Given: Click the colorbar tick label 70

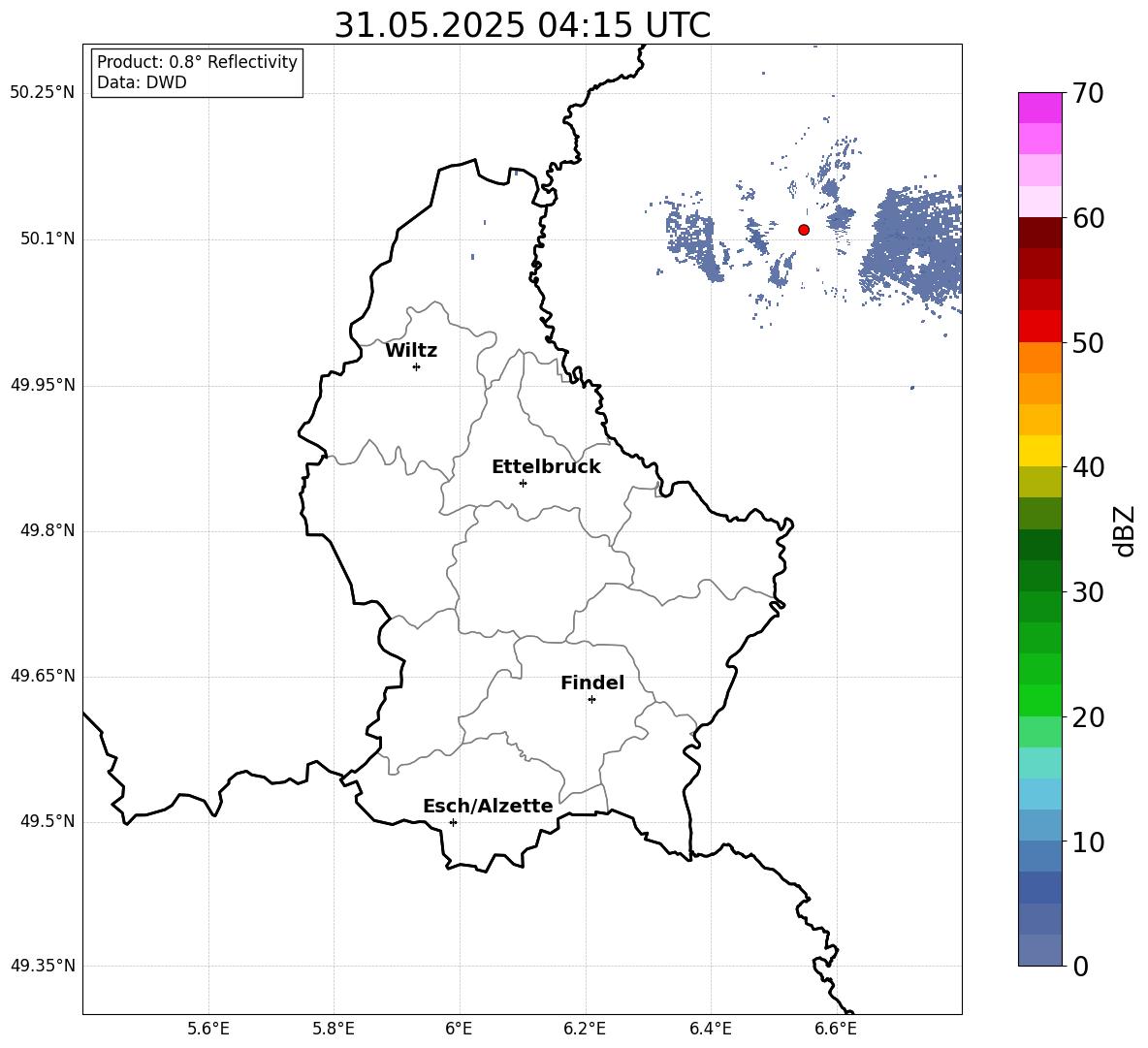Looking at the screenshot, I should click(1088, 94).
